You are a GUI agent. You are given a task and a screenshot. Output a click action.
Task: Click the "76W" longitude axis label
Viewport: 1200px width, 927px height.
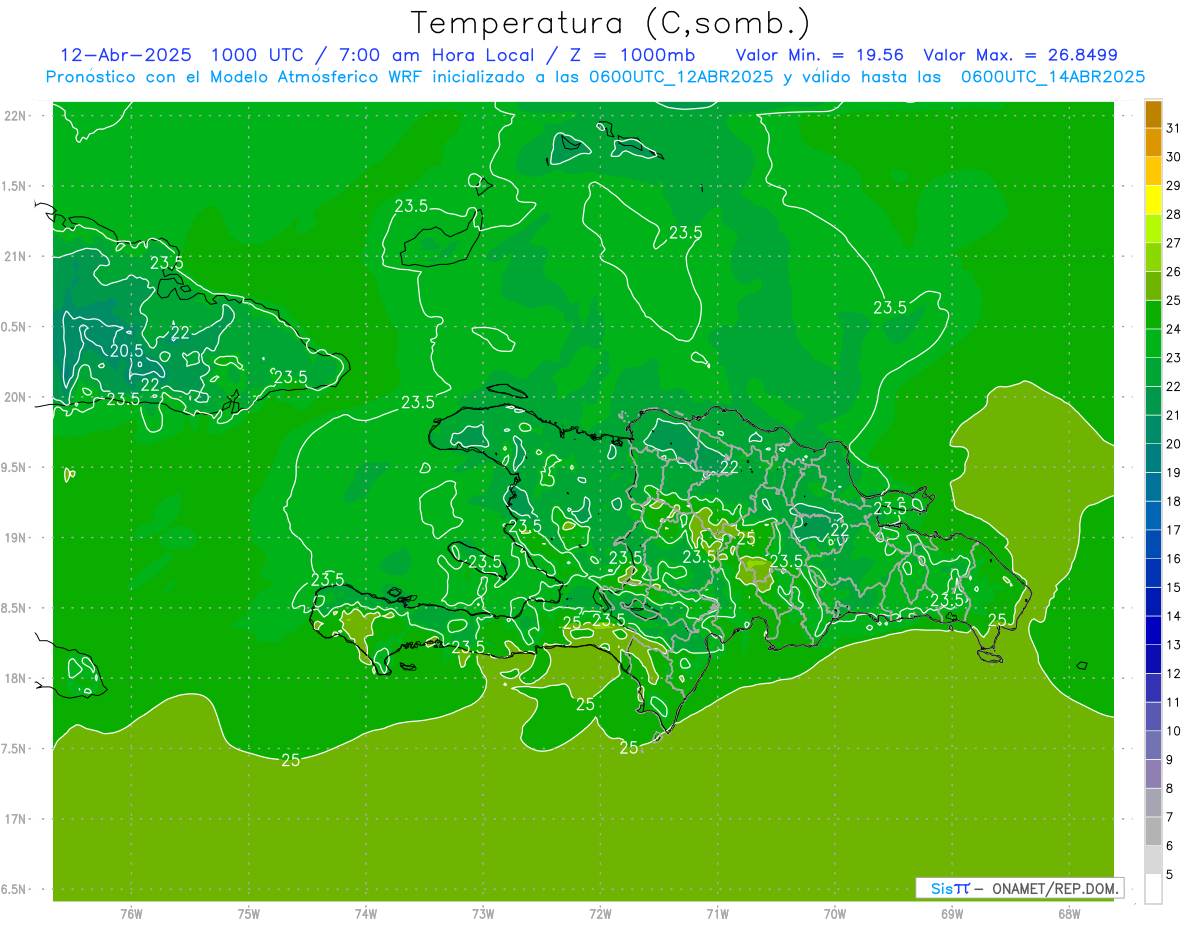(131, 914)
